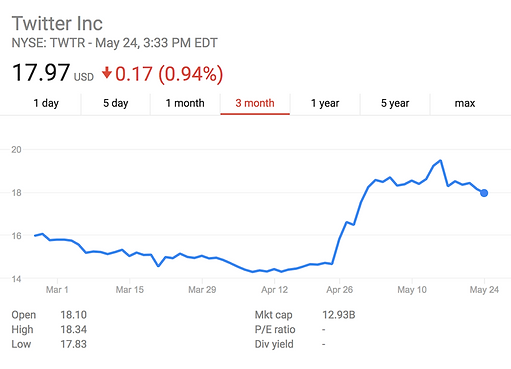511x369 pixels.
Task: Click the blue current price dot
Action: click(x=484, y=193)
